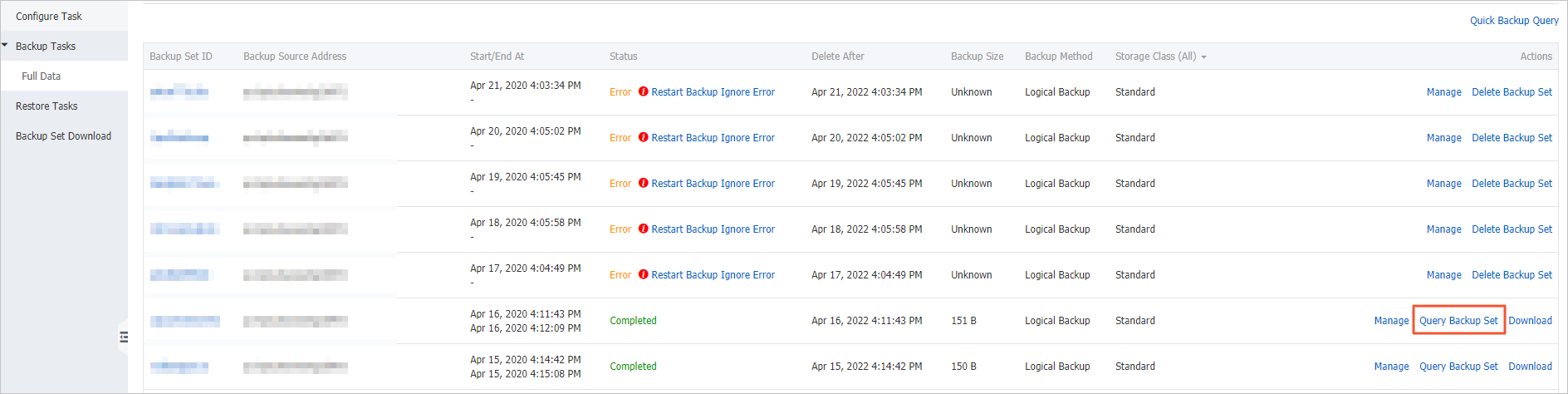The width and height of the screenshot is (1568, 394).
Task: Click the error icon beside Apr 17 Restart Backup
Action: pos(643,275)
